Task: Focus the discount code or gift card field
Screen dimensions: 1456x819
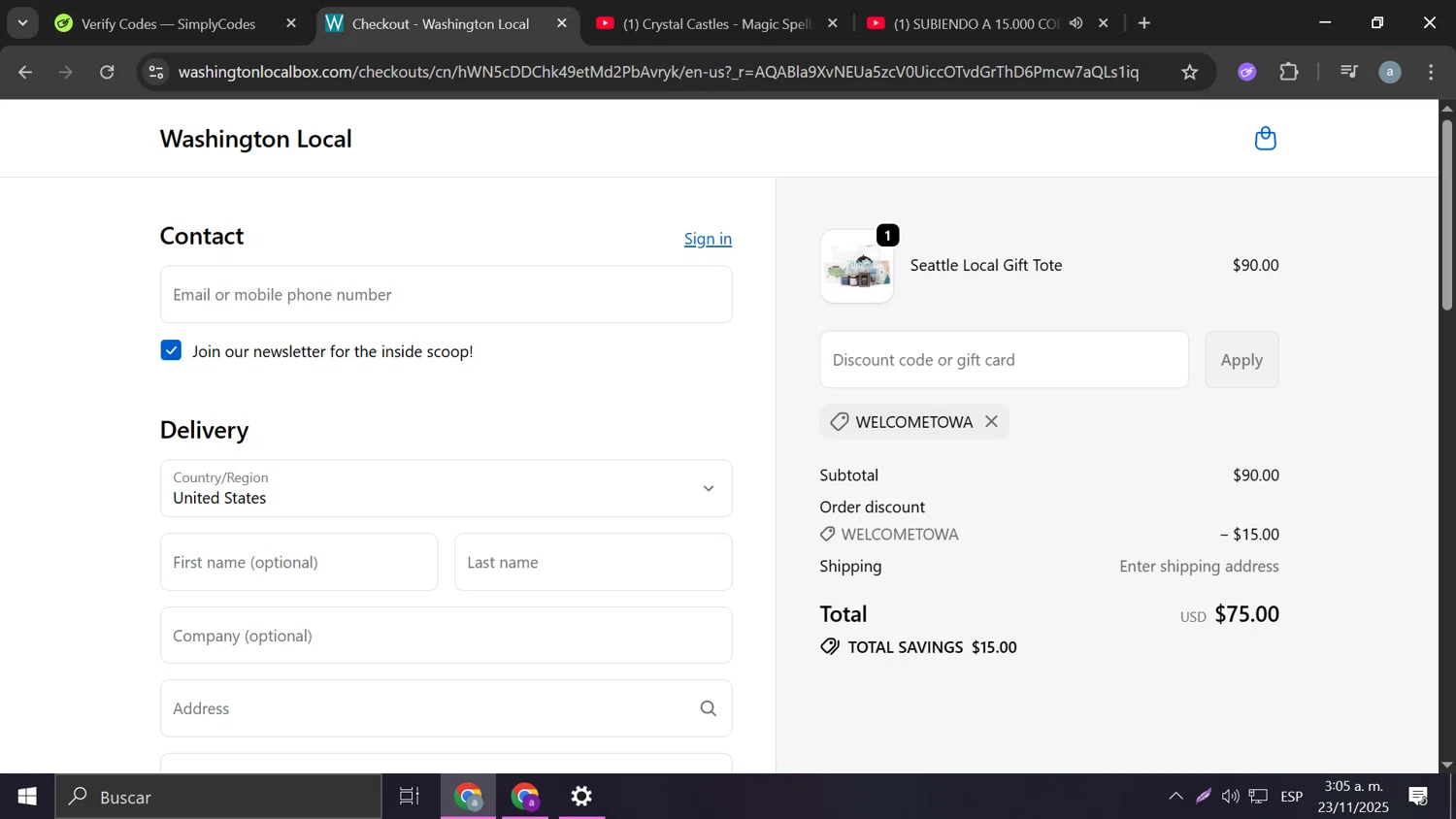Action: [1004, 360]
